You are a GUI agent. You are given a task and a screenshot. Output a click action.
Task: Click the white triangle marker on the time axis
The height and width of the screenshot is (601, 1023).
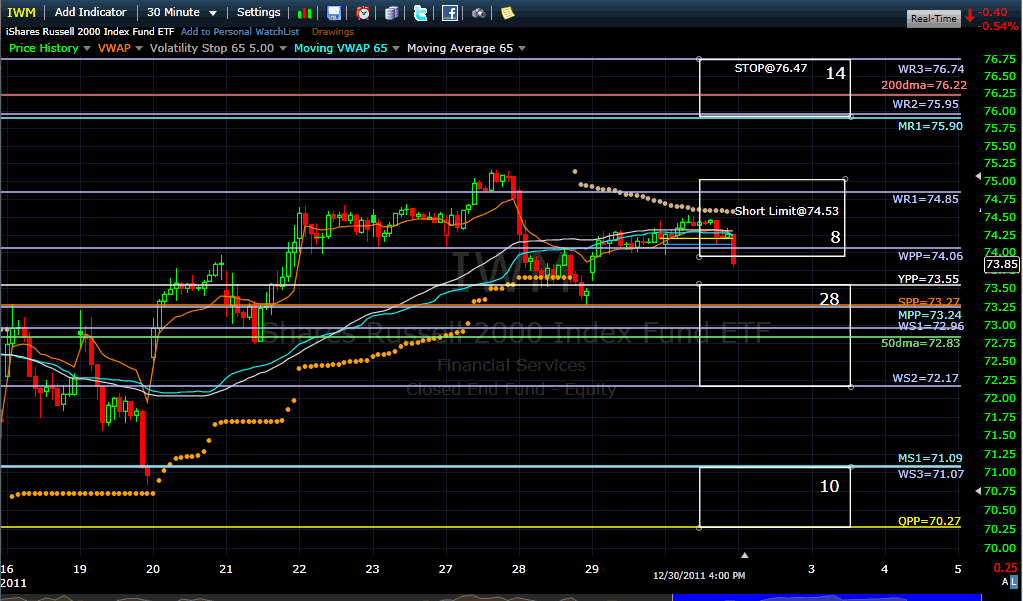[x=744, y=555]
